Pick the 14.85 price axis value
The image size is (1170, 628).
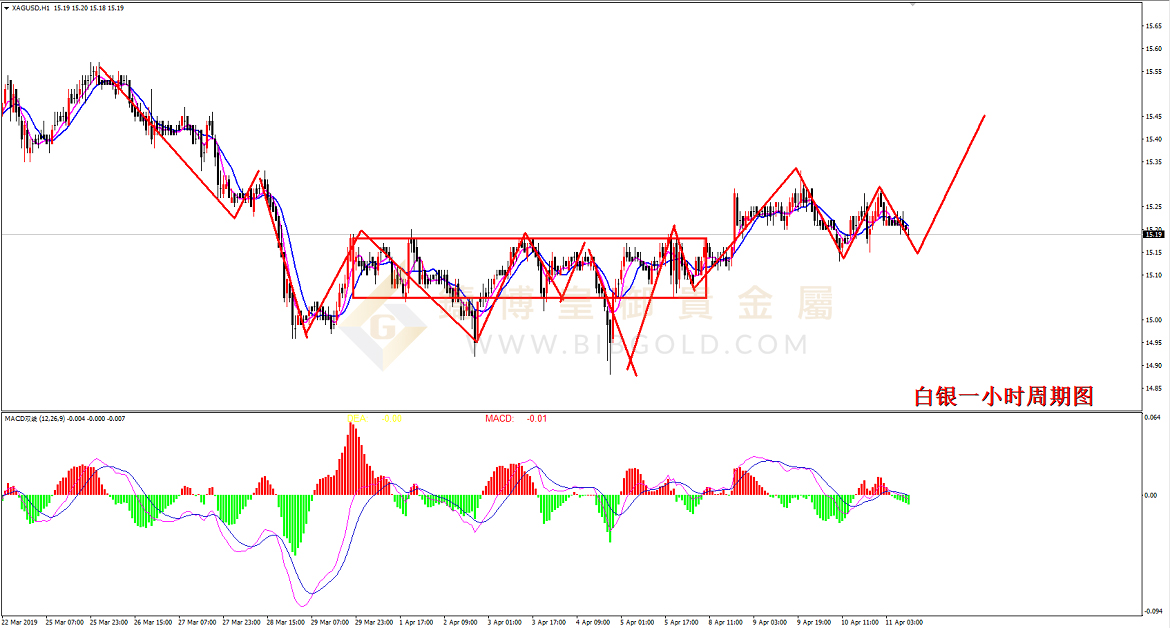(1154, 388)
